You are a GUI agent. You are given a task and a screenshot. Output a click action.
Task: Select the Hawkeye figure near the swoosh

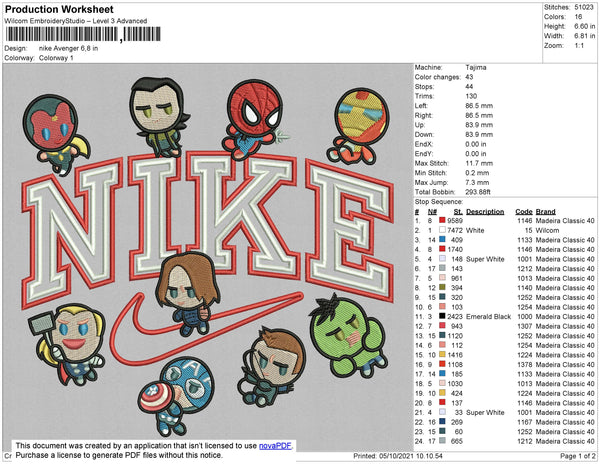click(x=272, y=367)
